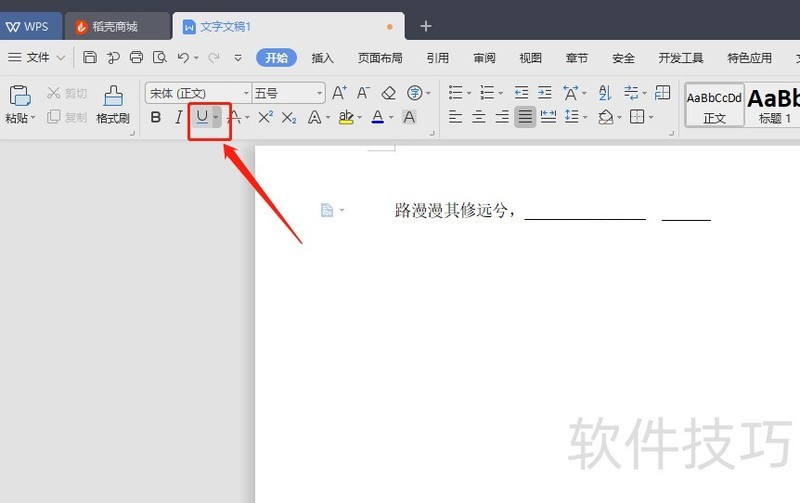Open the borders dropdown
The width and height of the screenshot is (800, 503).
[x=651, y=117]
